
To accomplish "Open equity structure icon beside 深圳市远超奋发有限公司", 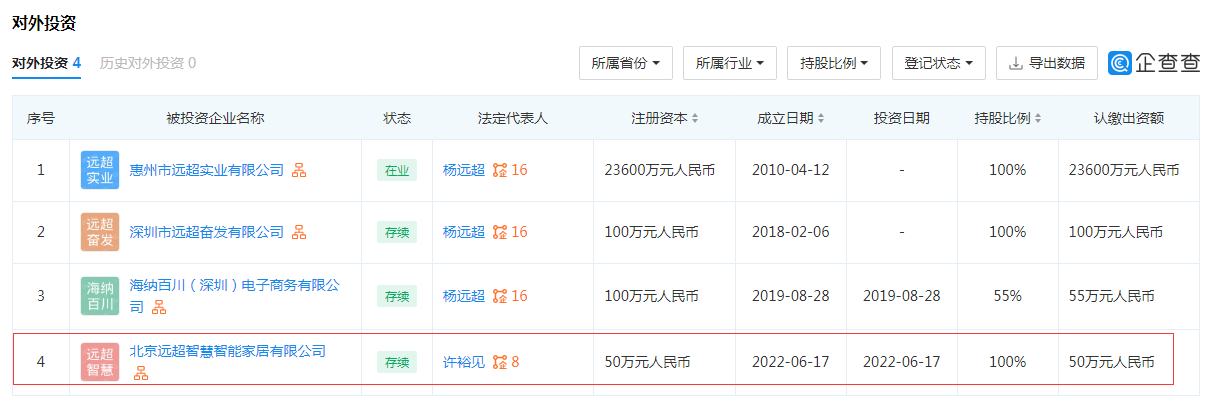I will (x=299, y=232).
